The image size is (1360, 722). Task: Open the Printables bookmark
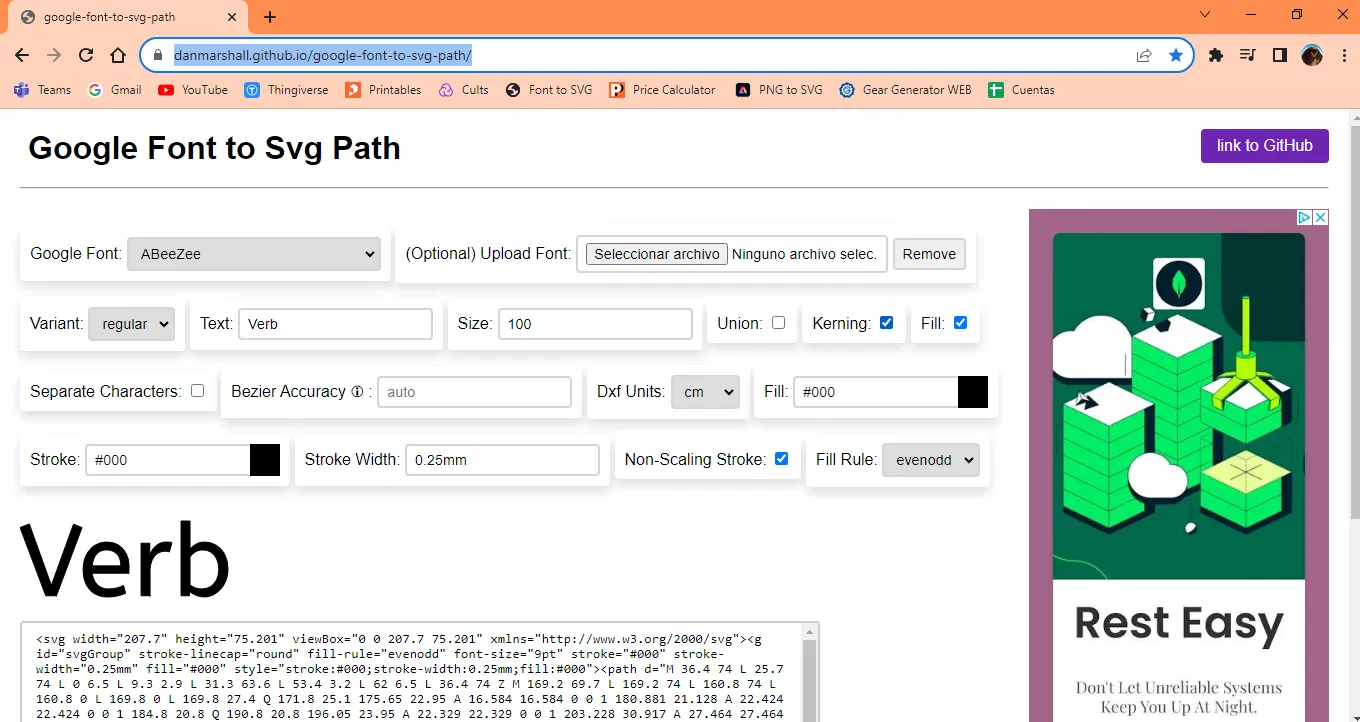384,90
